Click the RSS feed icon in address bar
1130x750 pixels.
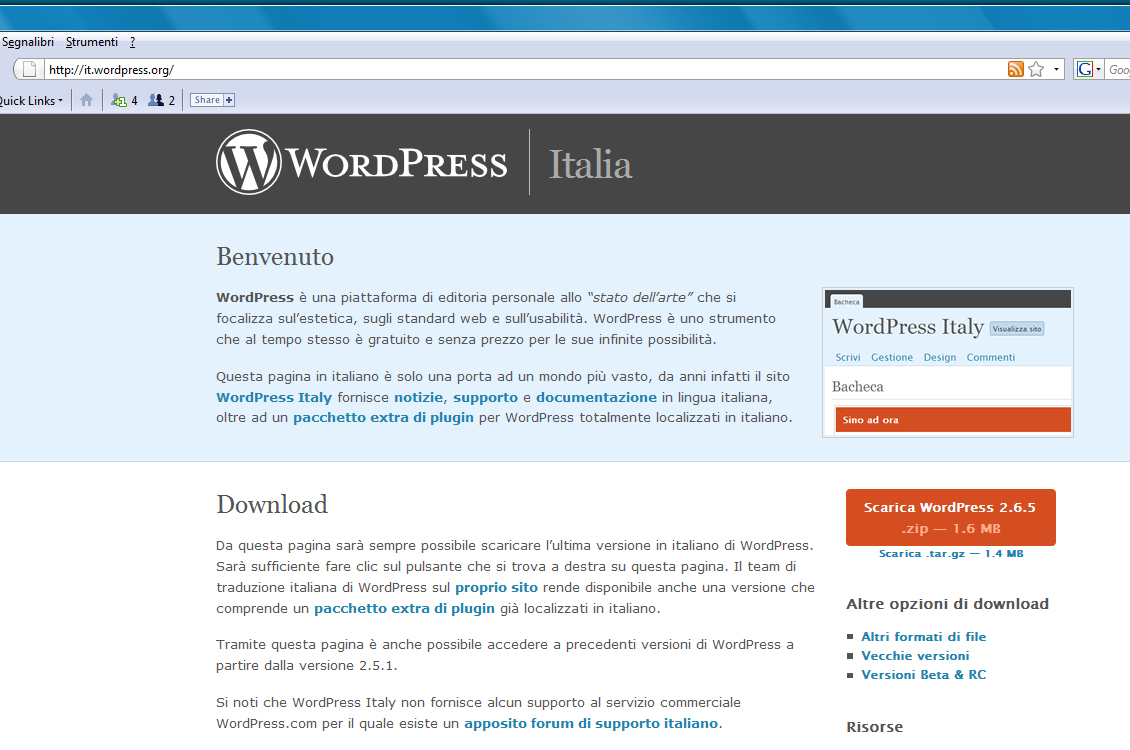[x=1015, y=69]
